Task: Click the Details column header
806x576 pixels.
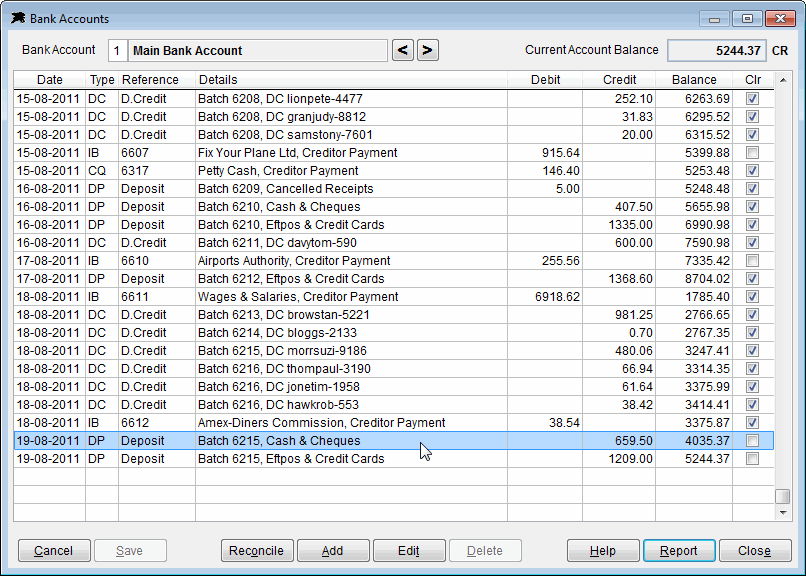Action: click(x=351, y=80)
